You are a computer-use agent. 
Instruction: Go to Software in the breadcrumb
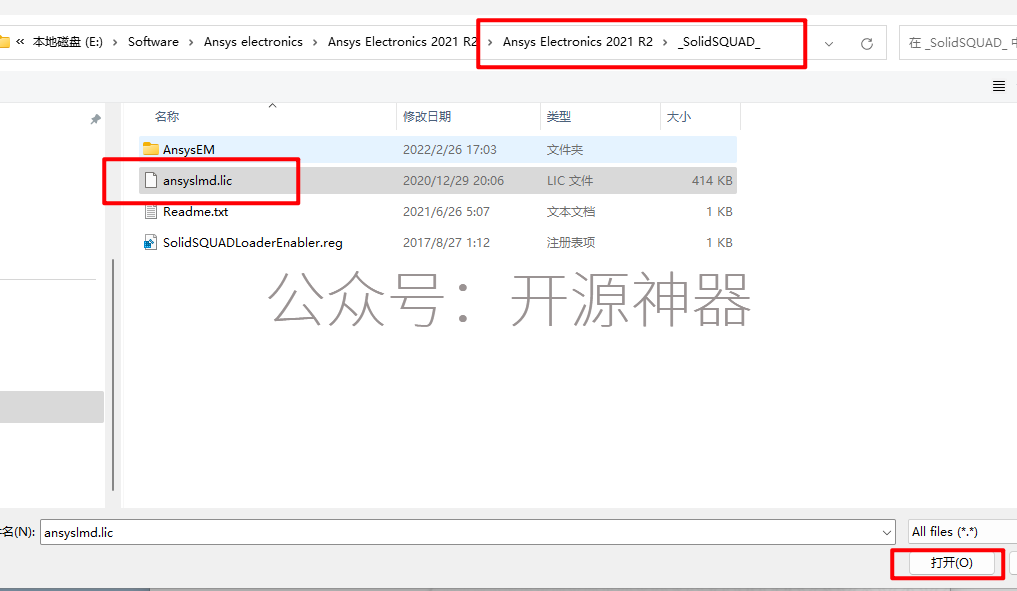153,42
